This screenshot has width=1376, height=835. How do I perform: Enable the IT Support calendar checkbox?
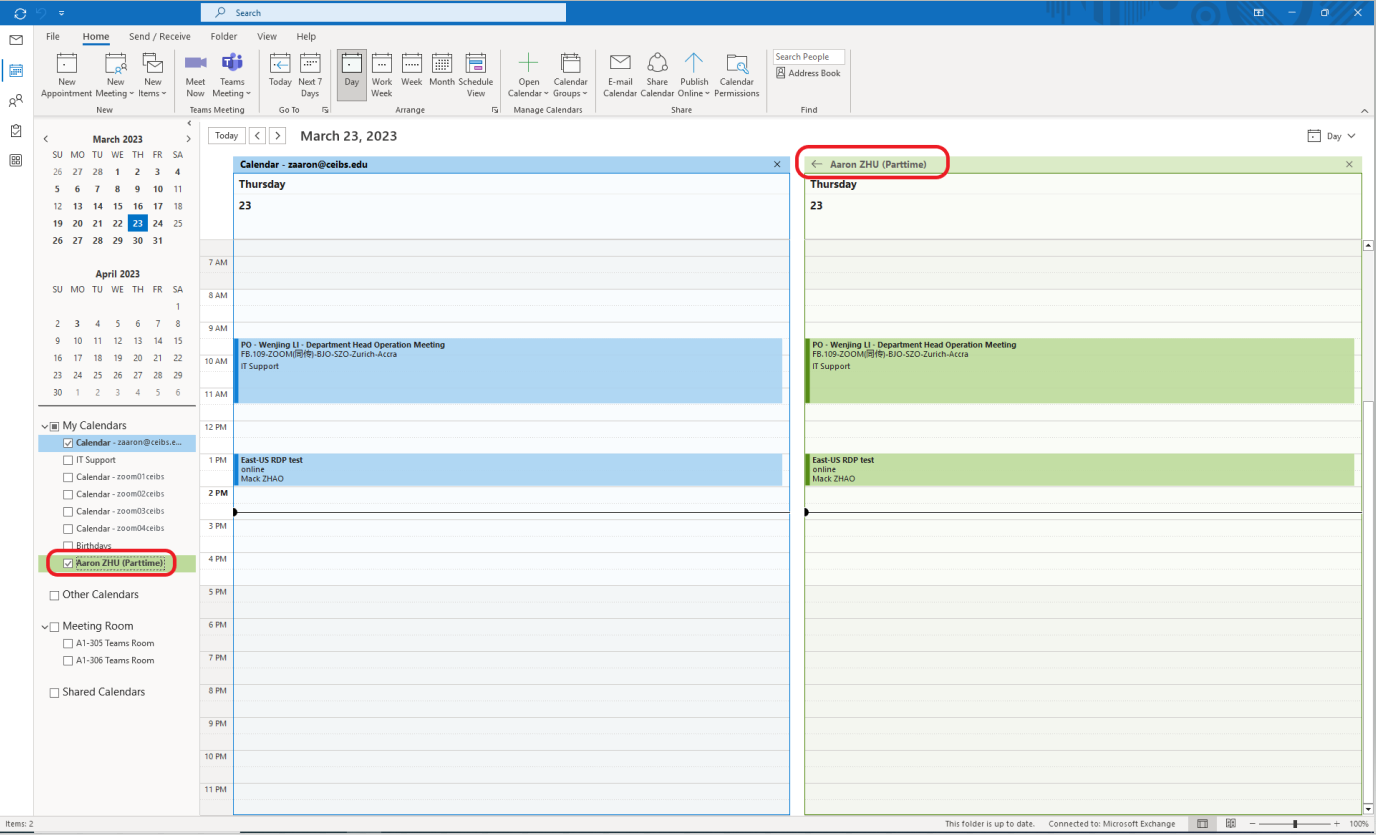point(68,460)
